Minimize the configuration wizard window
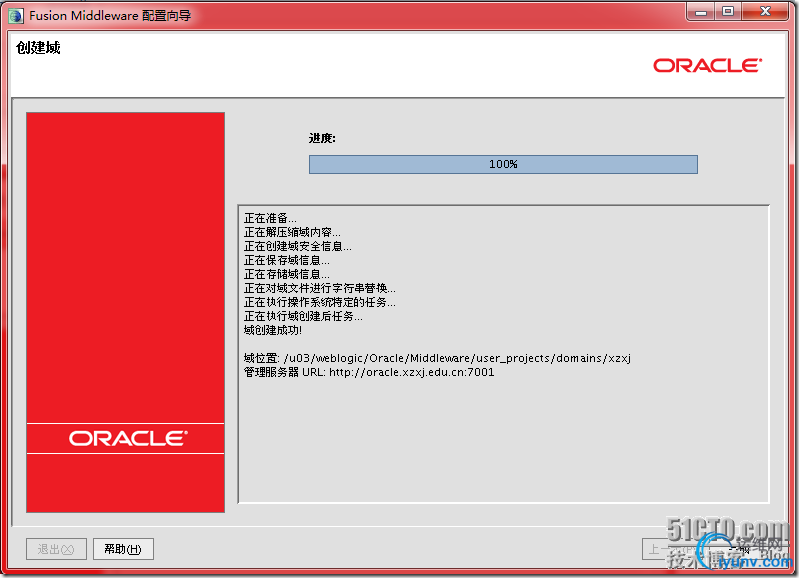 click(x=701, y=12)
